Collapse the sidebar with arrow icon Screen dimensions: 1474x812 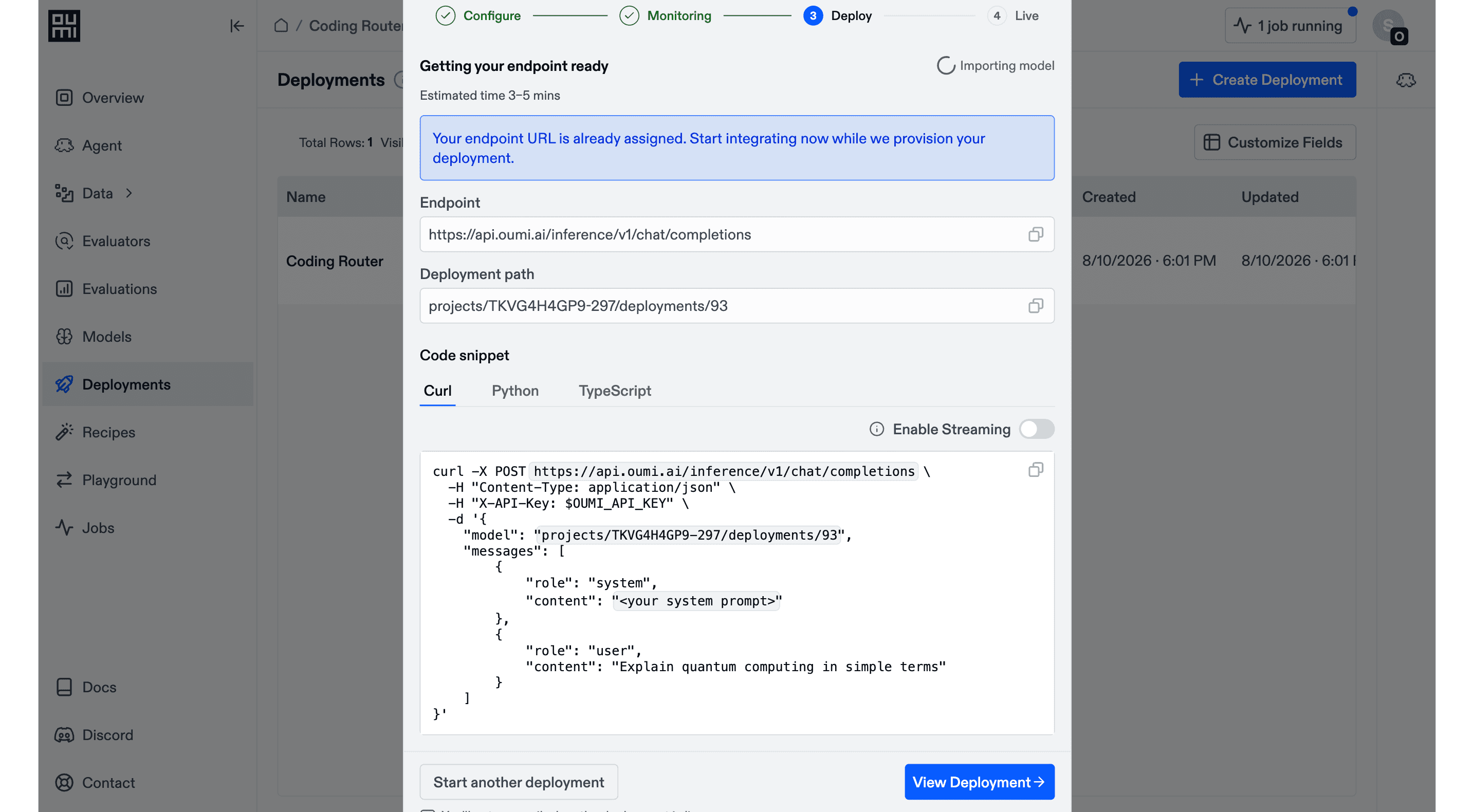tap(237, 26)
